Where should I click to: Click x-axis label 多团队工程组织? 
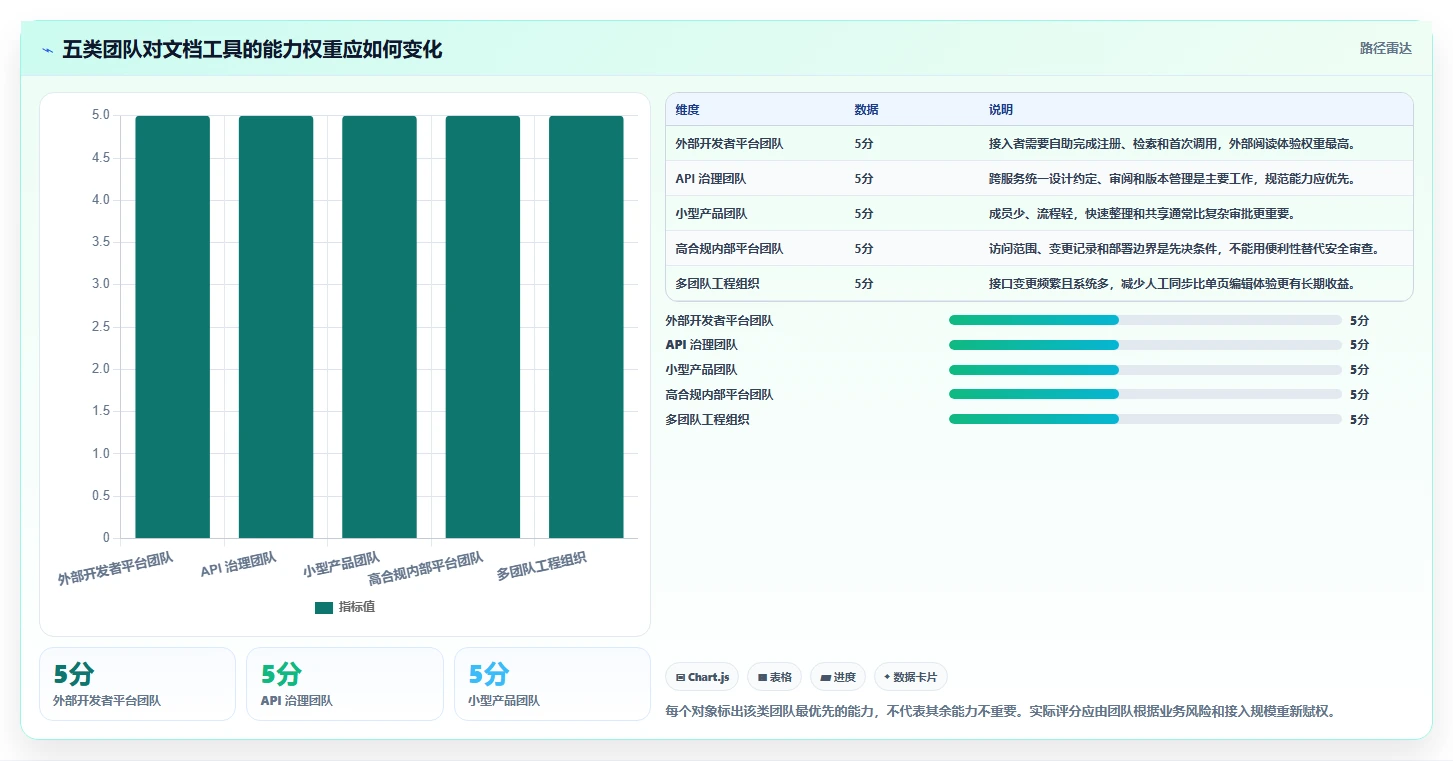pos(541,566)
